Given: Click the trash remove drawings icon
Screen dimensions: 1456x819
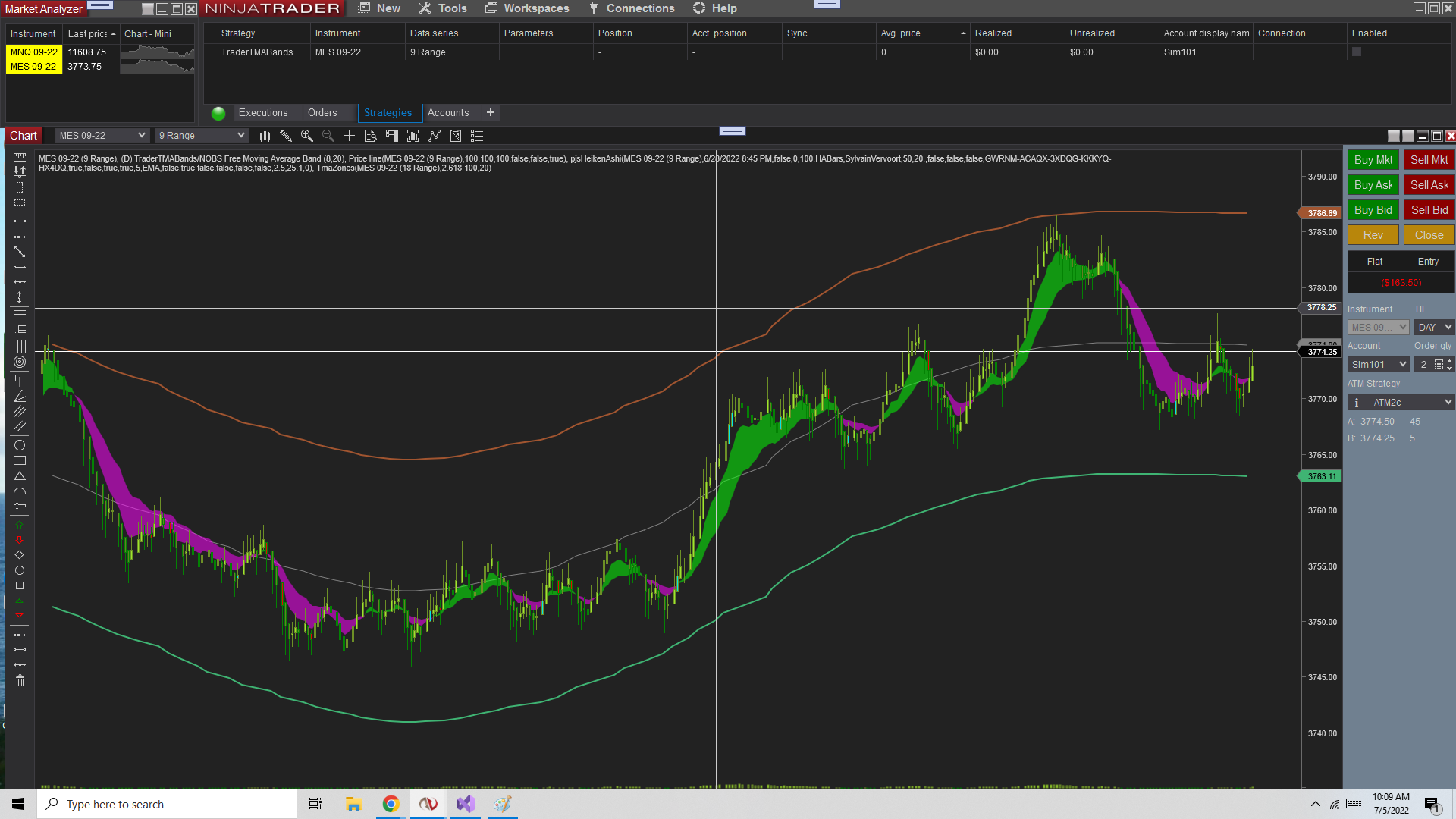Looking at the screenshot, I should coord(20,681).
